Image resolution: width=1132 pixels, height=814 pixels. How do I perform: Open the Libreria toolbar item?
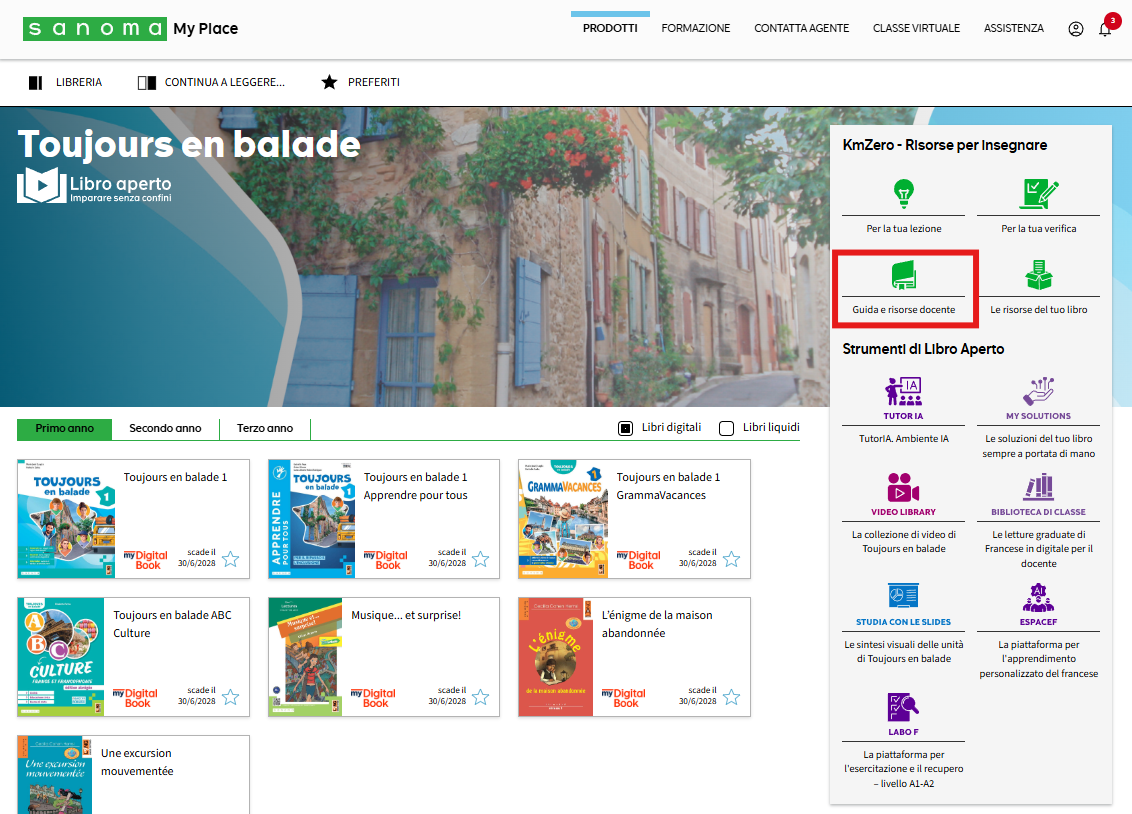[65, 82]
